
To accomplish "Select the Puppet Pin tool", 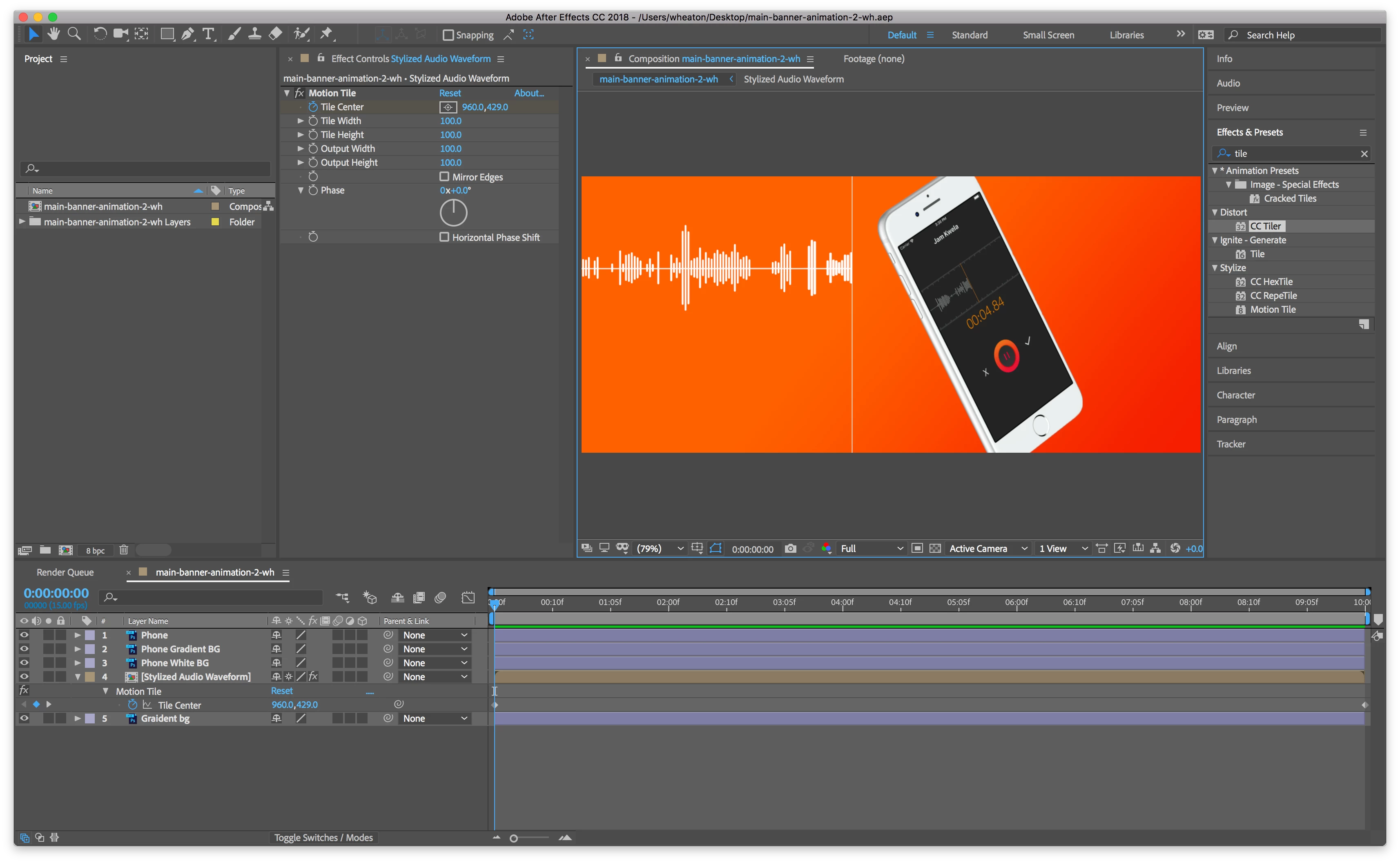I will click(327, 34).
